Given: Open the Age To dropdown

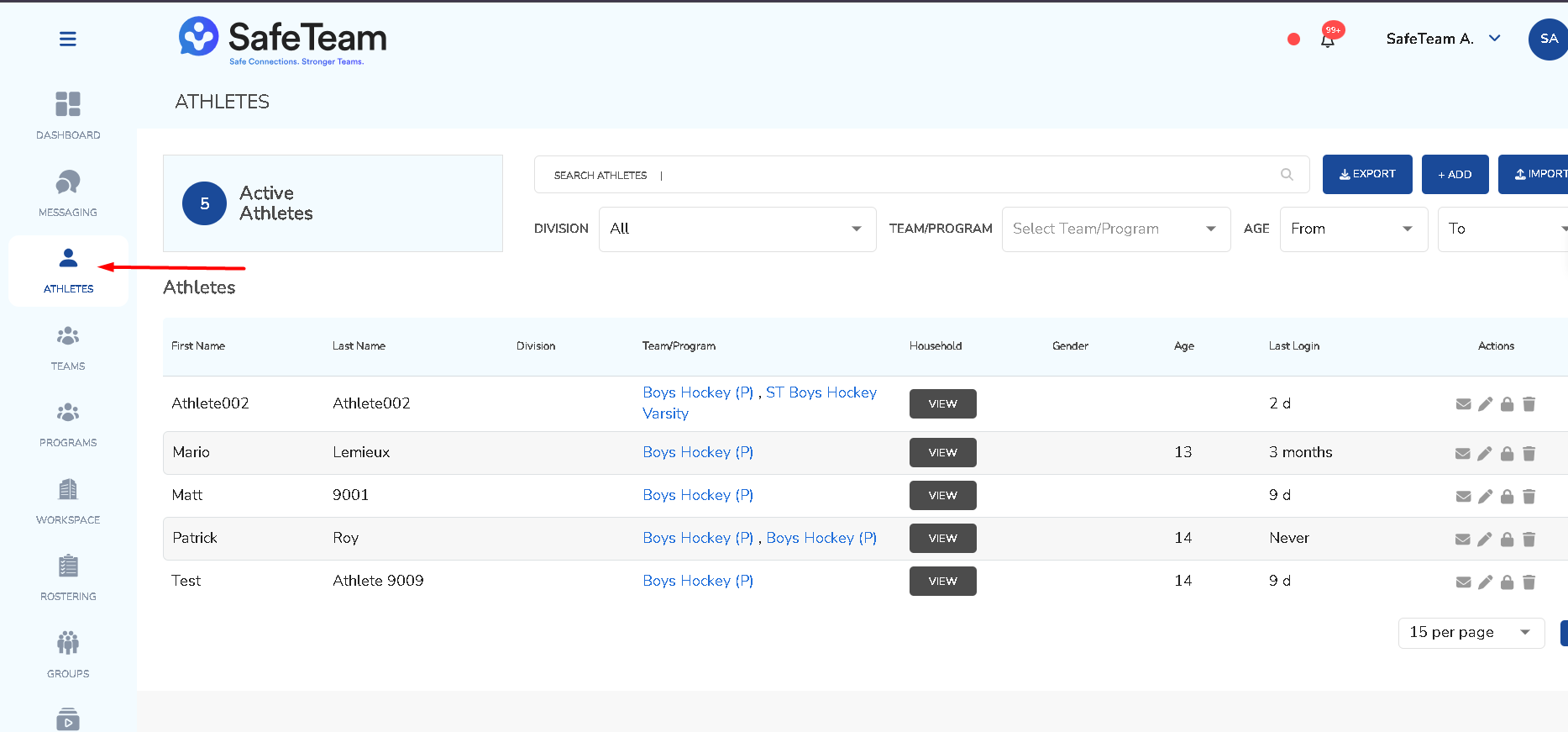Looking at the screenshot, I should coord(1503,229).
